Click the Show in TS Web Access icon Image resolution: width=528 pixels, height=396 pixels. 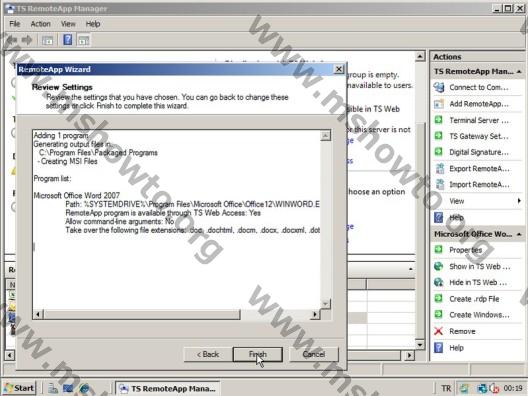438,266
